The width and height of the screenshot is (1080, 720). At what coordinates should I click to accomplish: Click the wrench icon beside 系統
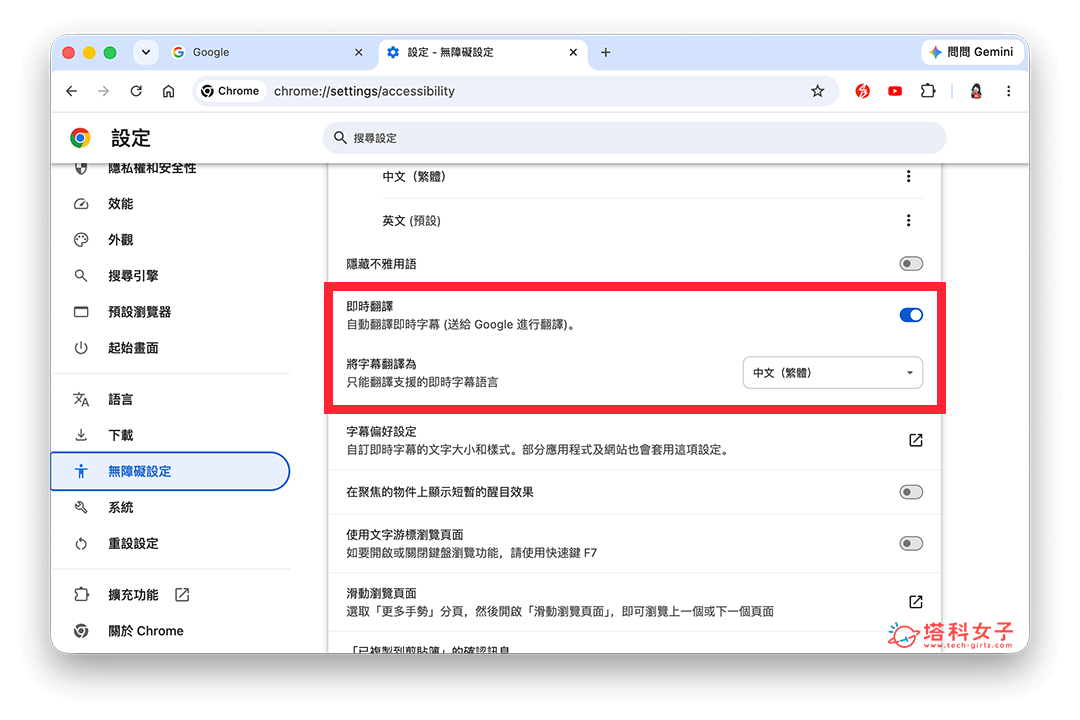(x=81, y=508)
